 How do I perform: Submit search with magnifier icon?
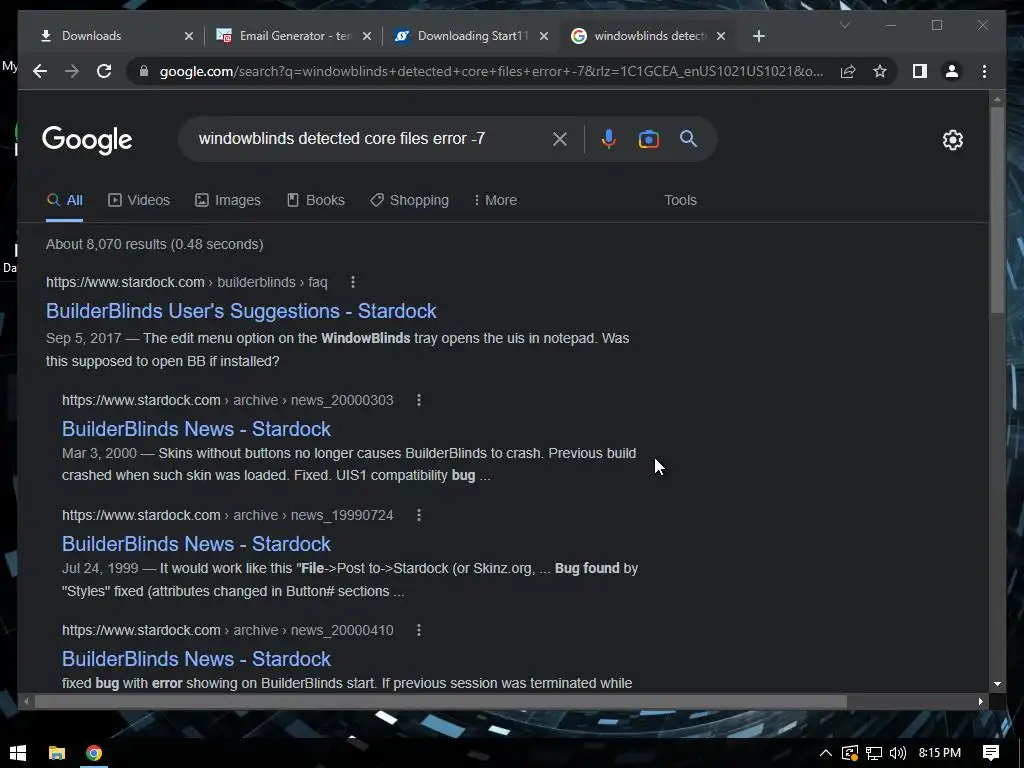[688, 138]
